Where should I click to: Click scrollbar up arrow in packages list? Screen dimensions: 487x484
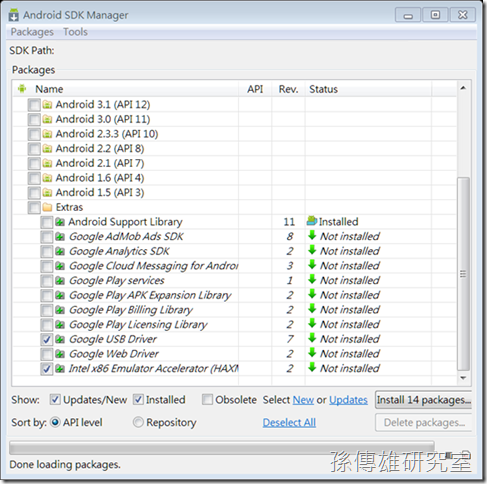(x=463, y=88)
